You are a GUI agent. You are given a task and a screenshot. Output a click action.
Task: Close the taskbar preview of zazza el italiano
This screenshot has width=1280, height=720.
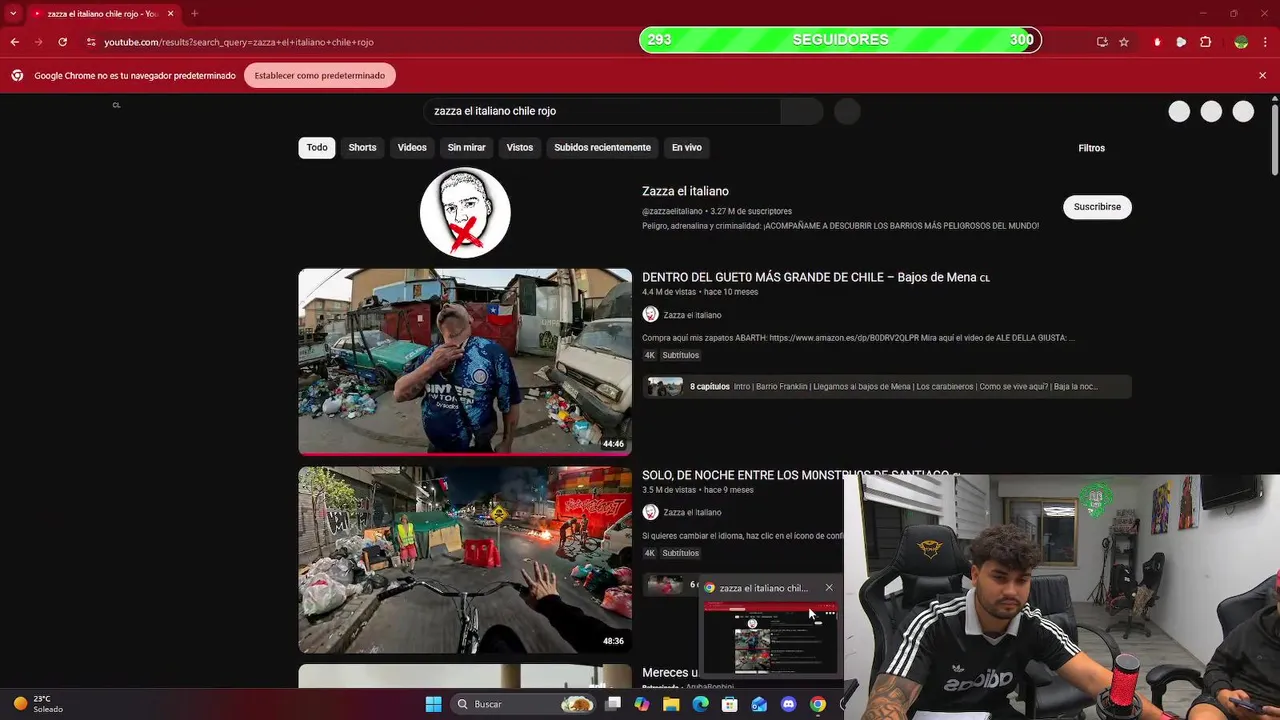[829, 588]
